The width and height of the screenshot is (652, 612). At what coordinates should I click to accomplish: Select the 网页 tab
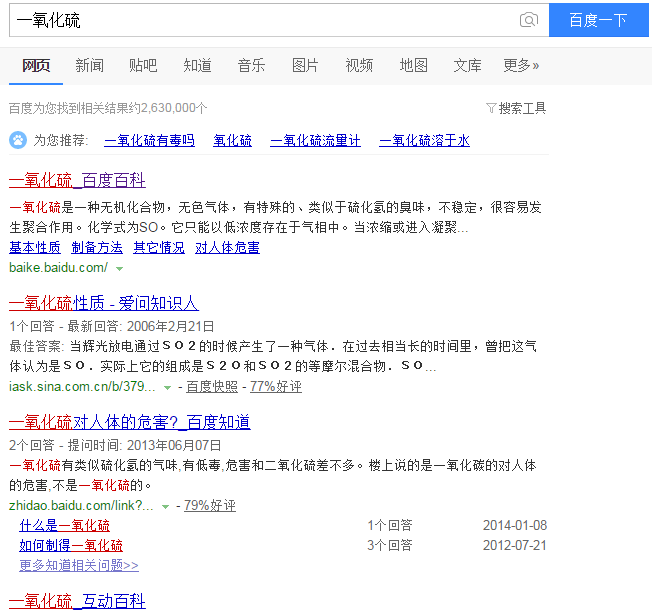(36, 65)
